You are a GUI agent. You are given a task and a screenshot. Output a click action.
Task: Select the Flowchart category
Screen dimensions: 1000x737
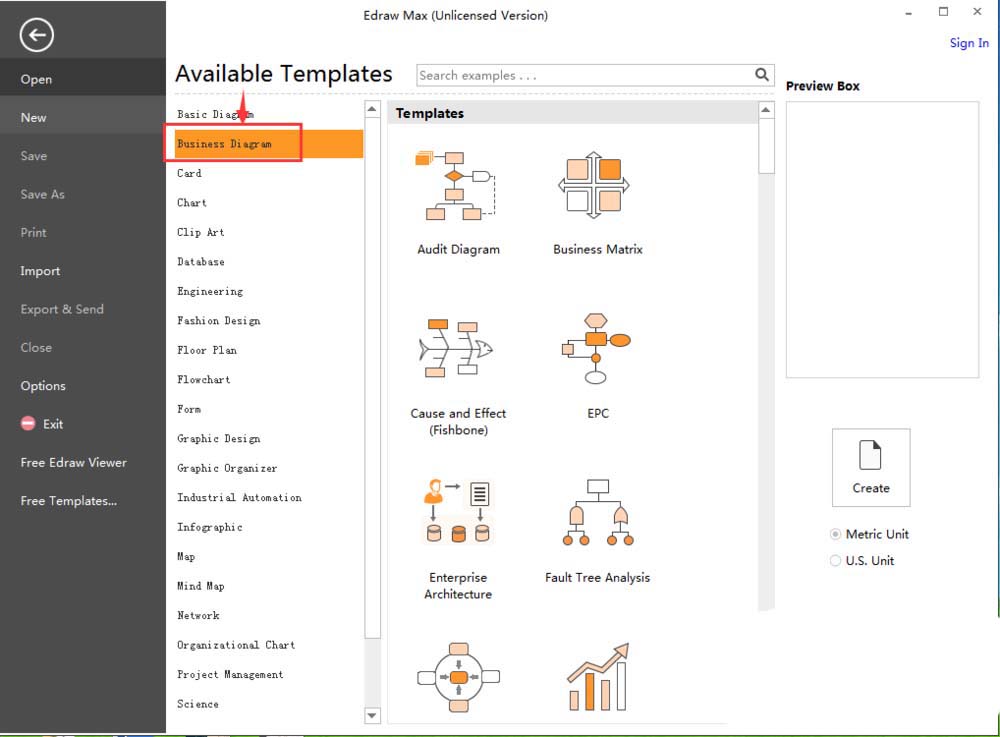tap(203, 379)
